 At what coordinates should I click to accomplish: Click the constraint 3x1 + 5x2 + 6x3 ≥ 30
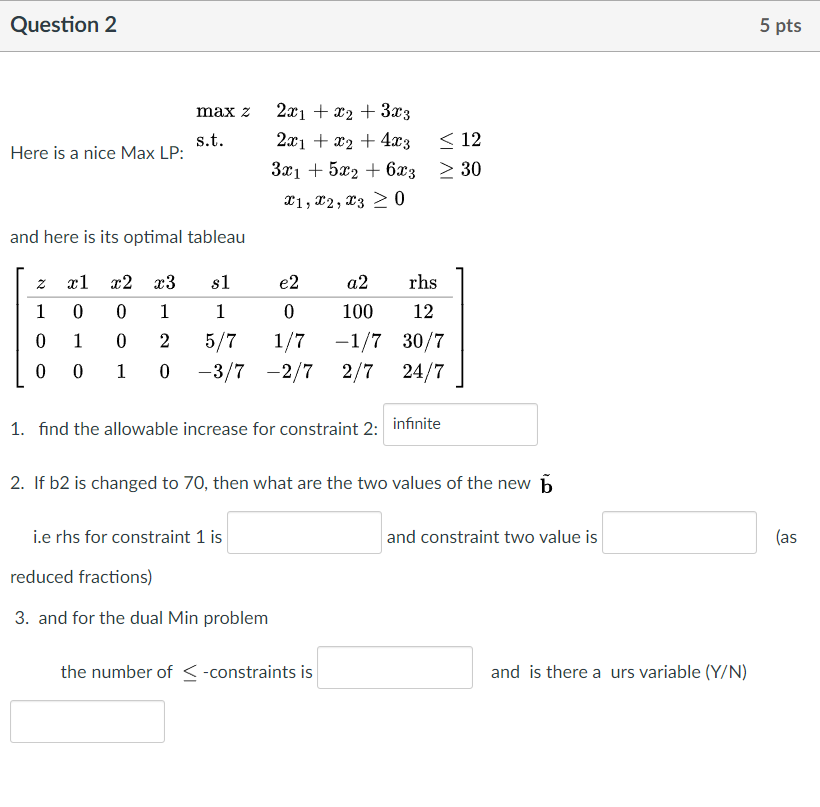pyautogui.click(x=355, y=170)
